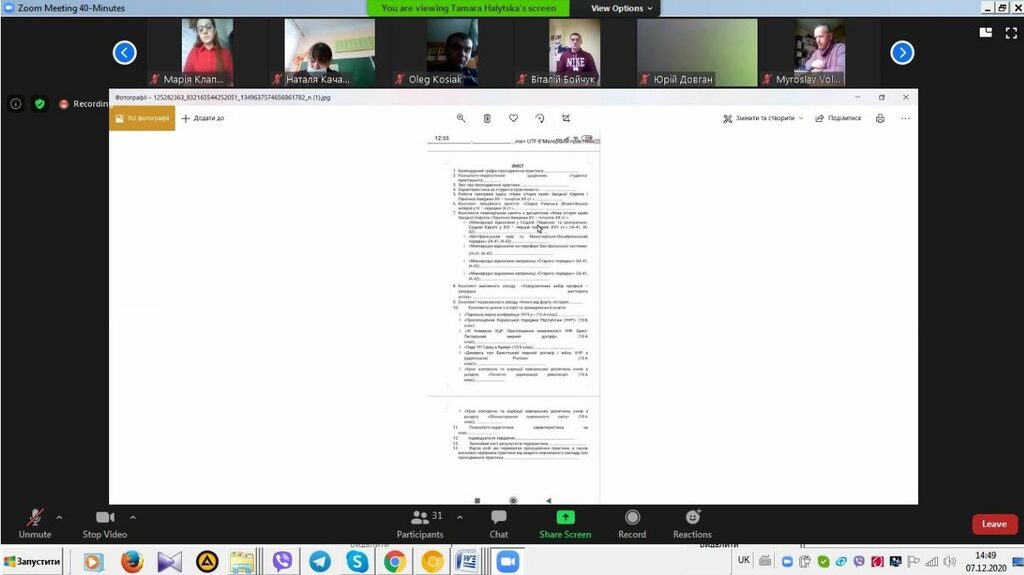Rotate the photo using the rotate icon

540,118
